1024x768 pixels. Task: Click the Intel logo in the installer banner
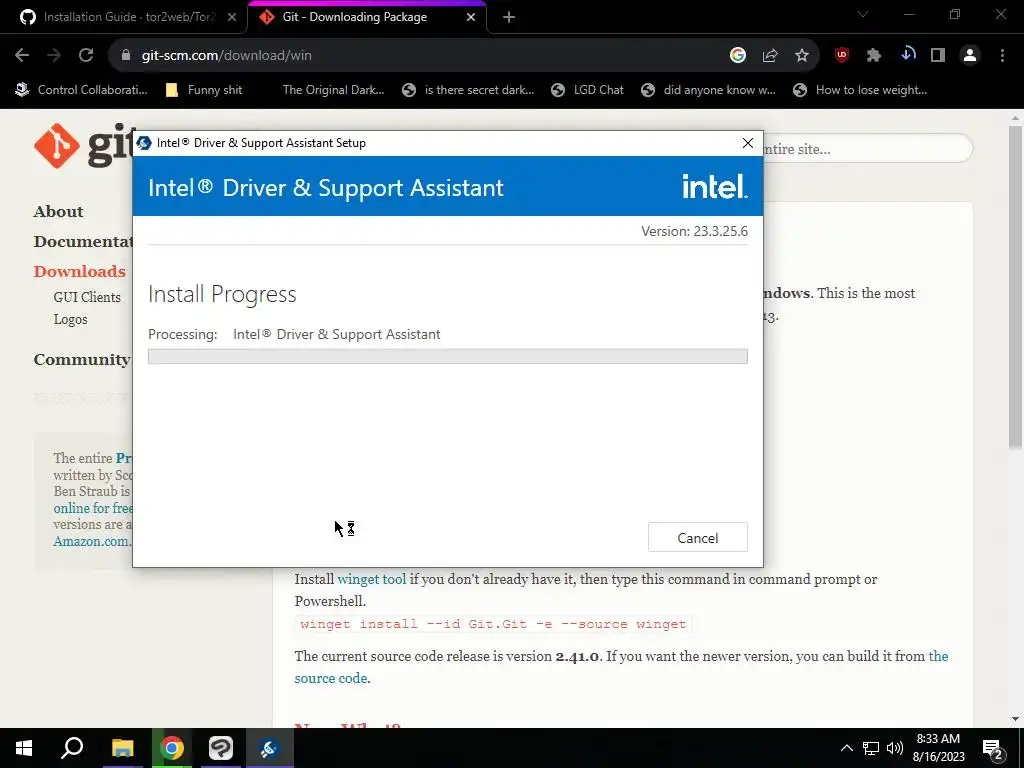[714, 187]
